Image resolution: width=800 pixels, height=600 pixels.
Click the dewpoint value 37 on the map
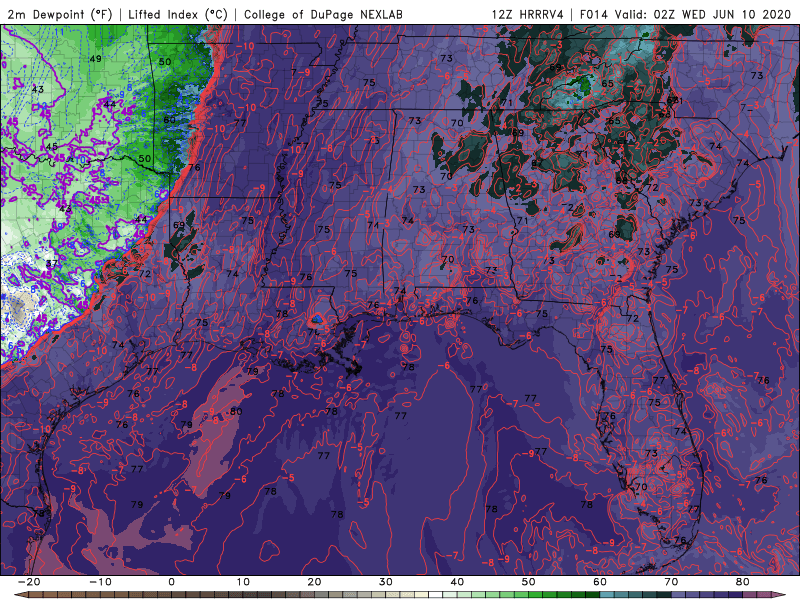click(52, 264)
